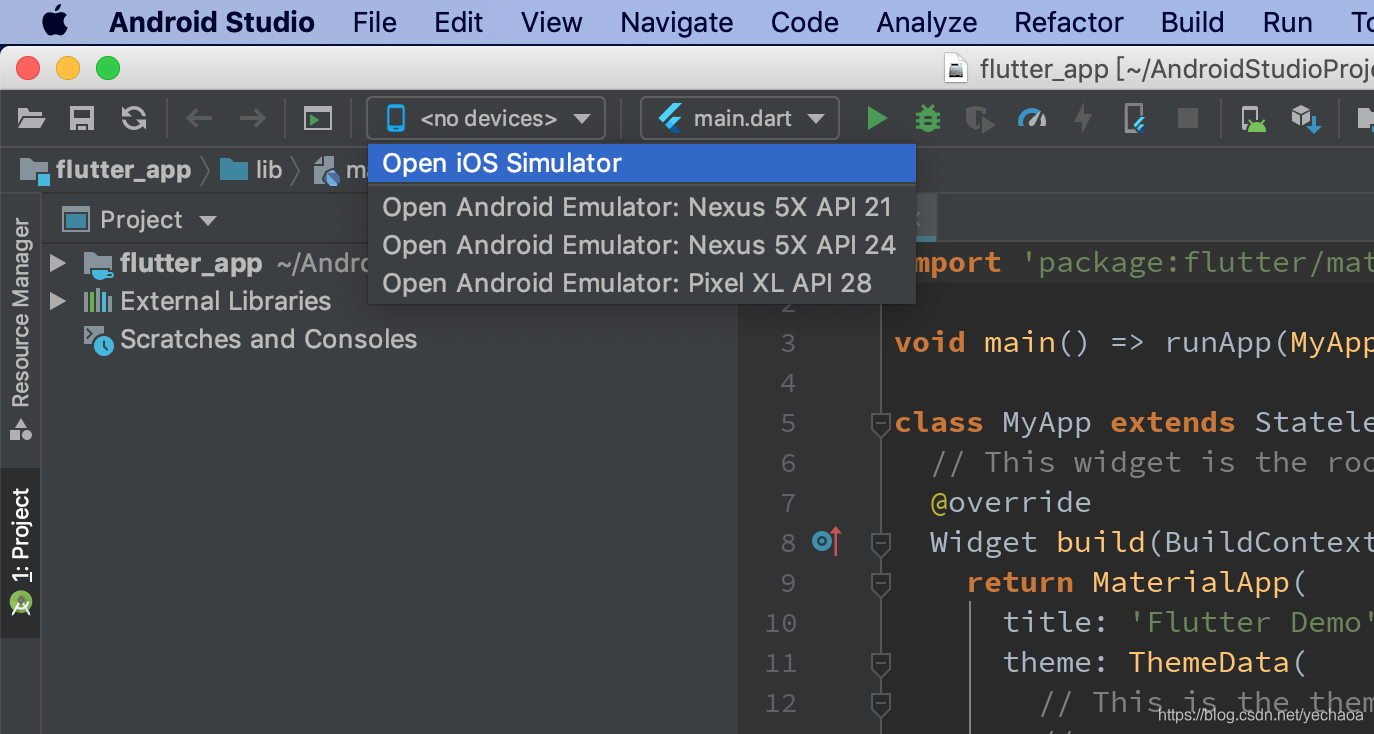
Task: Open the Edit menu
Action: pyautogui.click(x=459, y=22)
